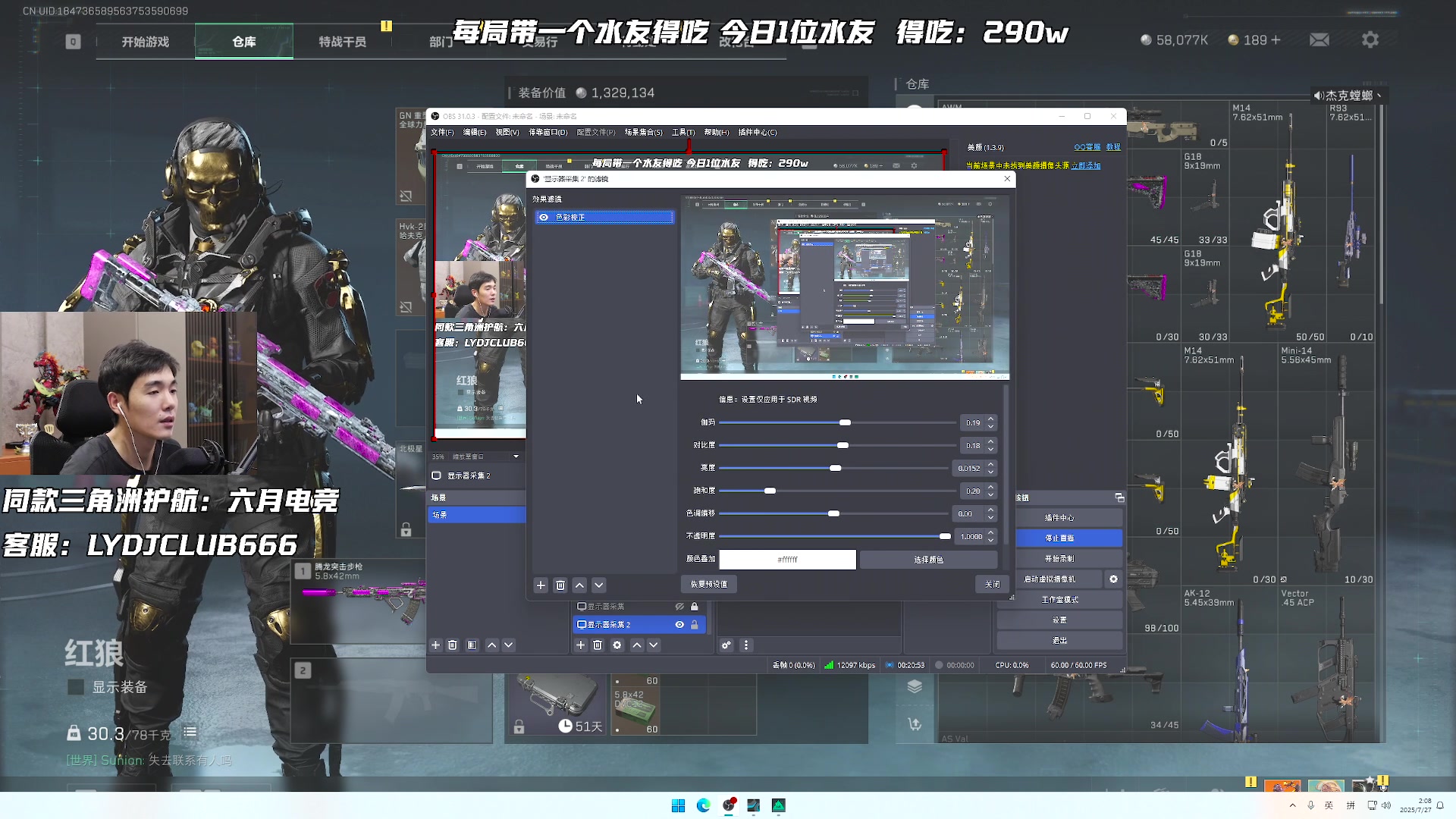Lock the 显示器采集 2 source
The image size is (1456, 819).
click(x=694, y=625)
